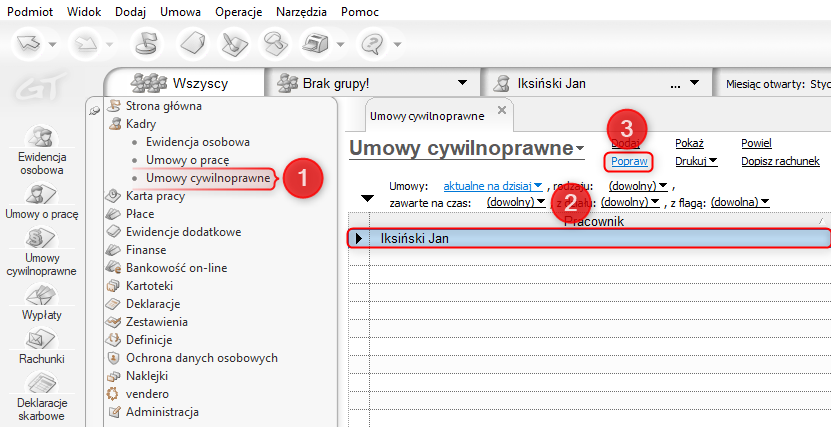The height and width of the screenshot is (427, 831).
Task: Open the Podmiot menu
Action: click(30, 12)
